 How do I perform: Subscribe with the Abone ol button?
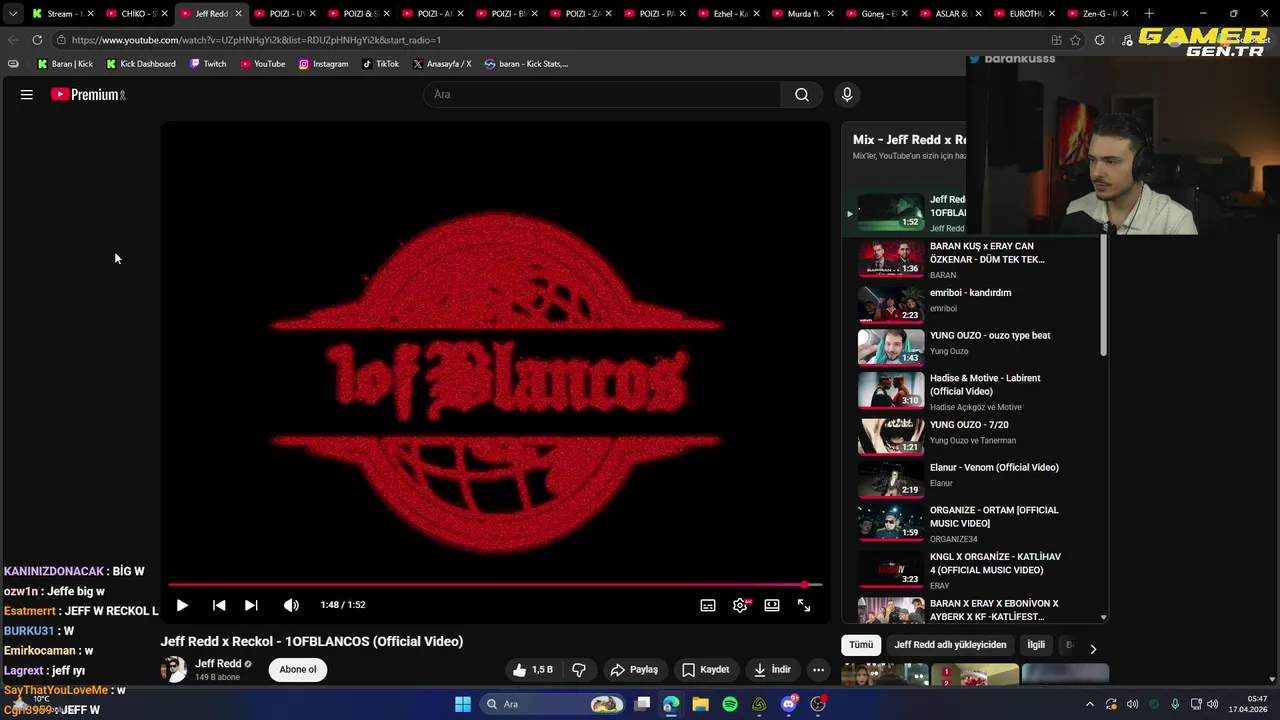pos(298,670)
